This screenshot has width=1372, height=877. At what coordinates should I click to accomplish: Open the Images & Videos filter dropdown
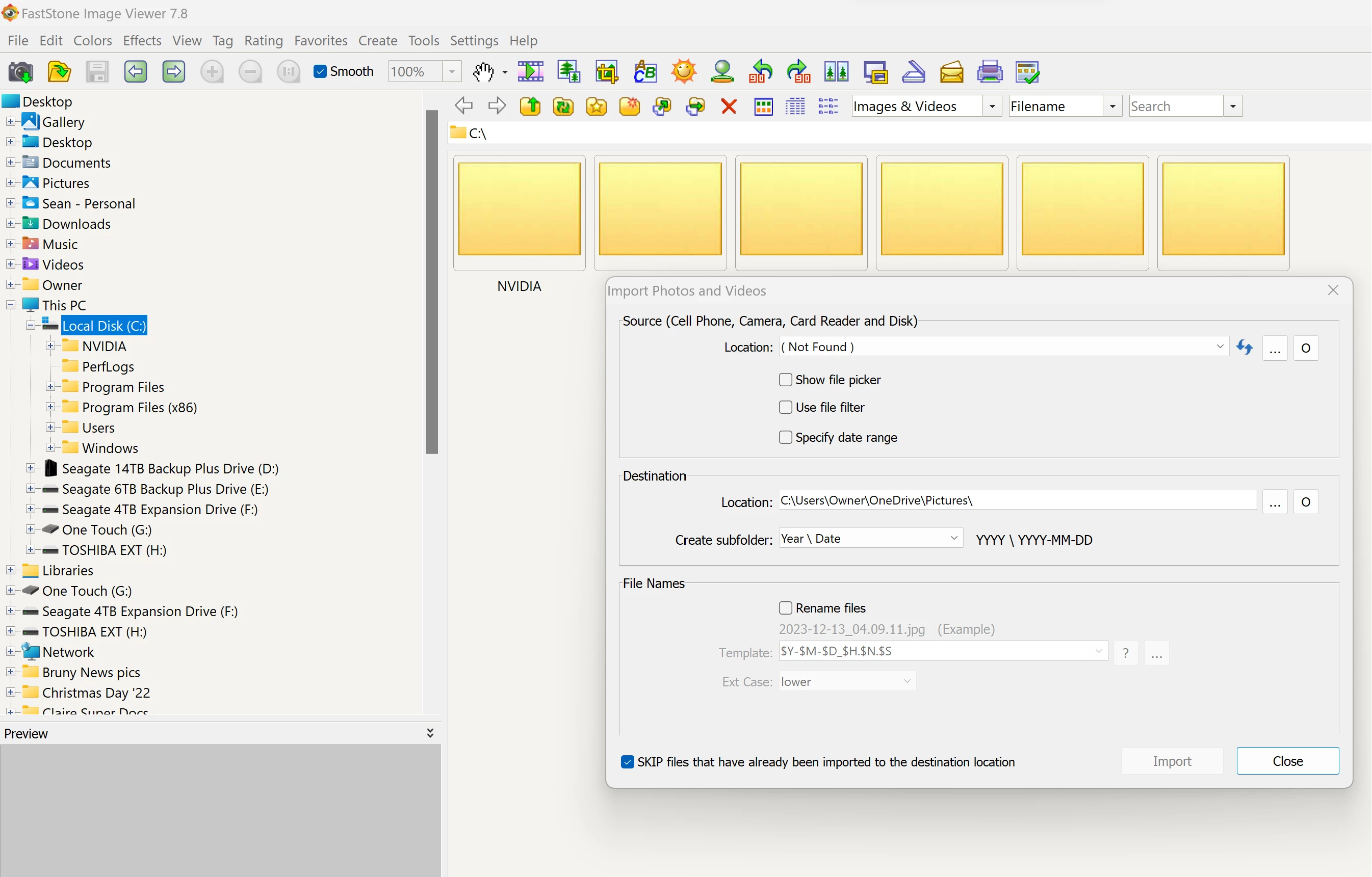point(992,107)
